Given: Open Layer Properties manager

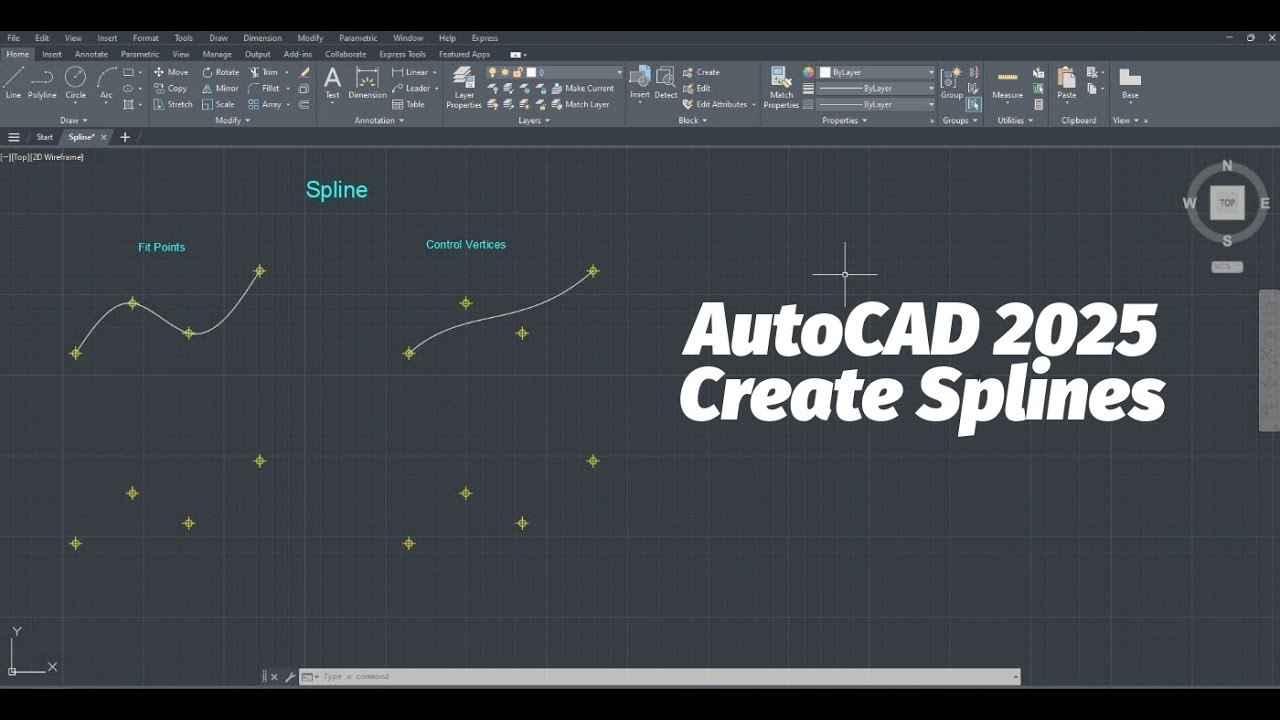Looking at the screenshot, I should [464, 87].
